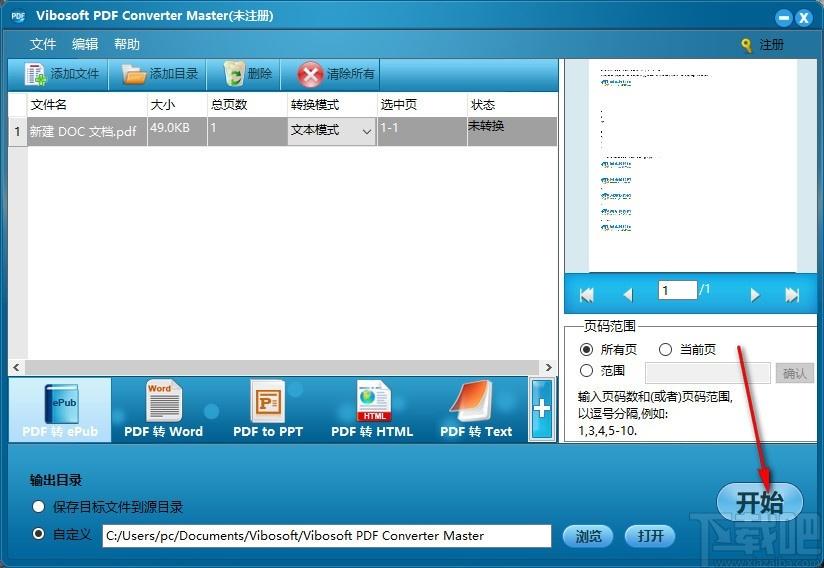824x568 pixels.
Task: Click the 1-1 selected pages cell
Action: point(422,131)
